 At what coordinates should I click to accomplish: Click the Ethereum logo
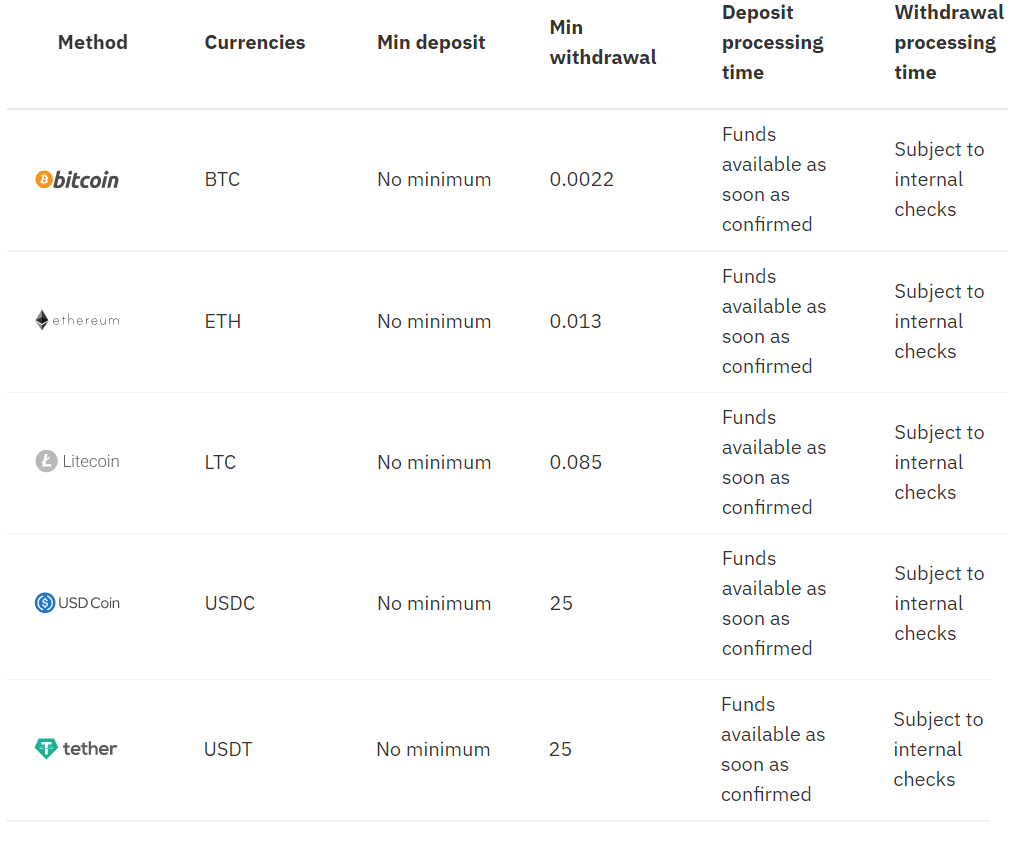(x=77, y=321)
